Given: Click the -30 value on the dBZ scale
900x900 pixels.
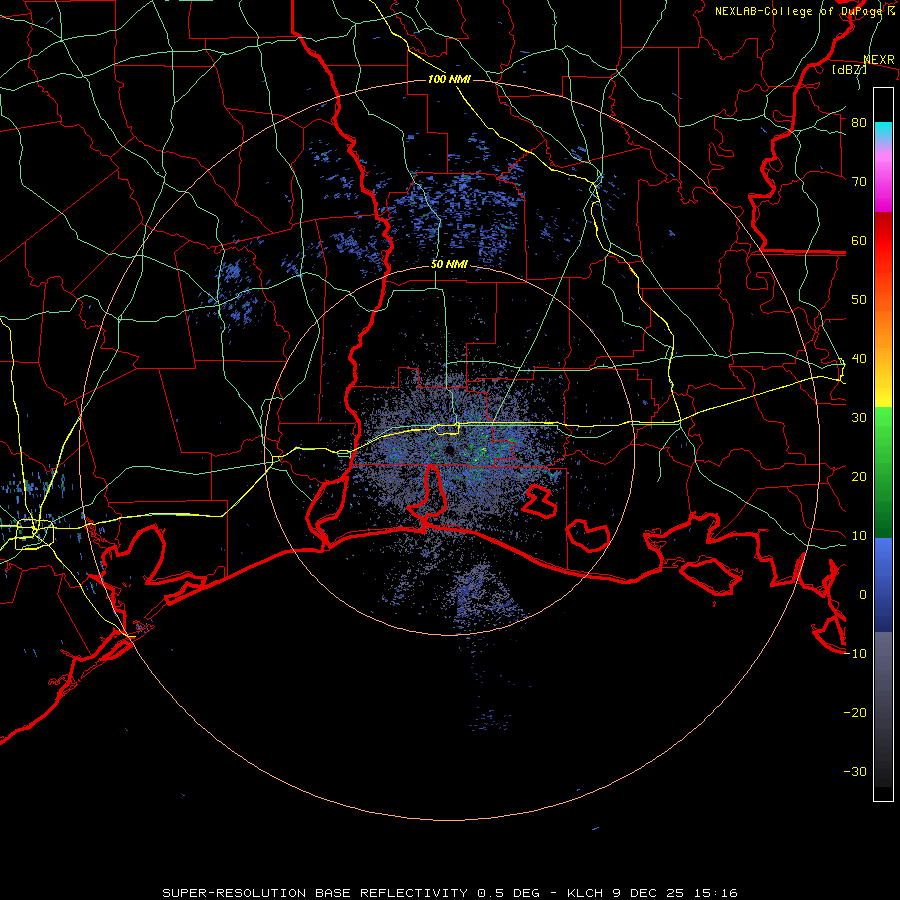Looking at the screenshot, I should (x=855, y=772).
